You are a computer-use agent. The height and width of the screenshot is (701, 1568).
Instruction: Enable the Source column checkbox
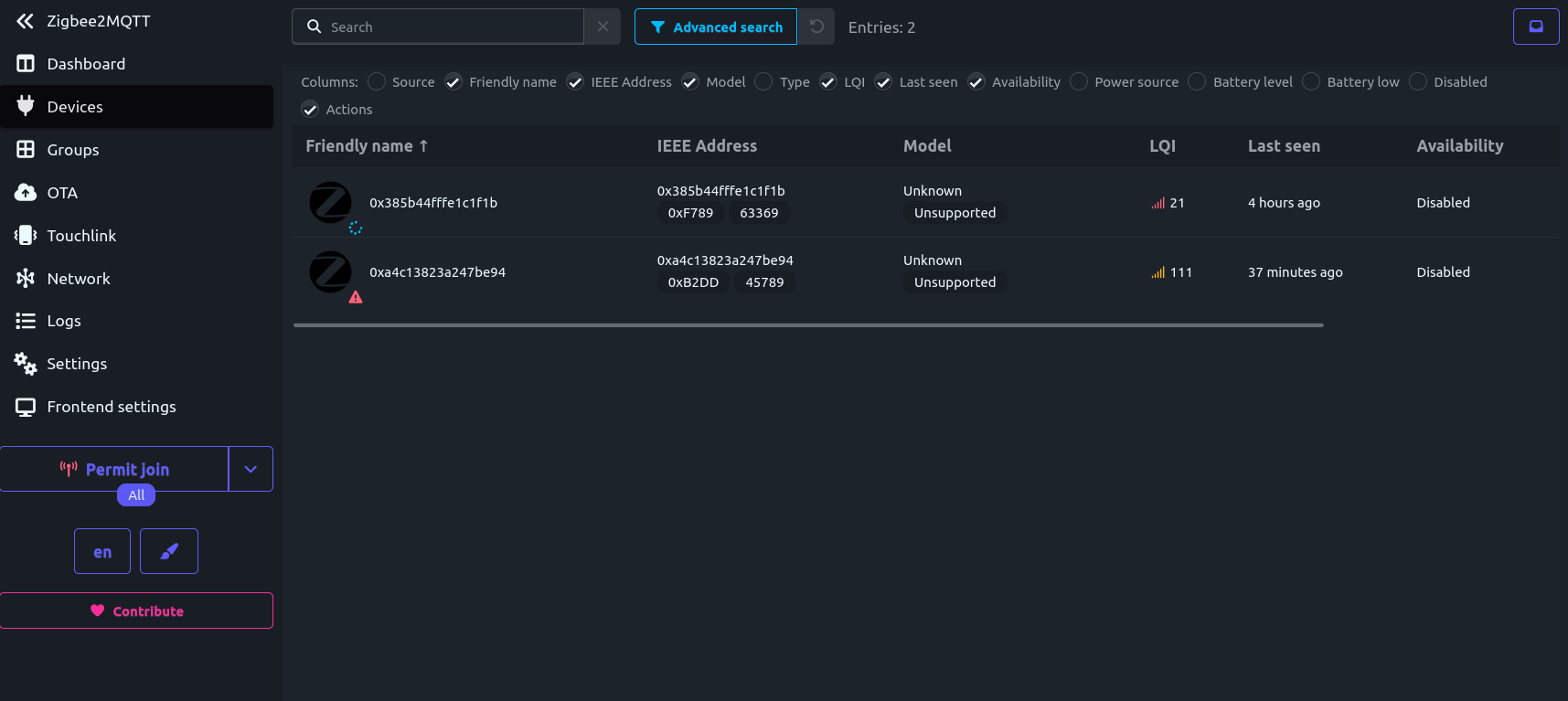377,82
